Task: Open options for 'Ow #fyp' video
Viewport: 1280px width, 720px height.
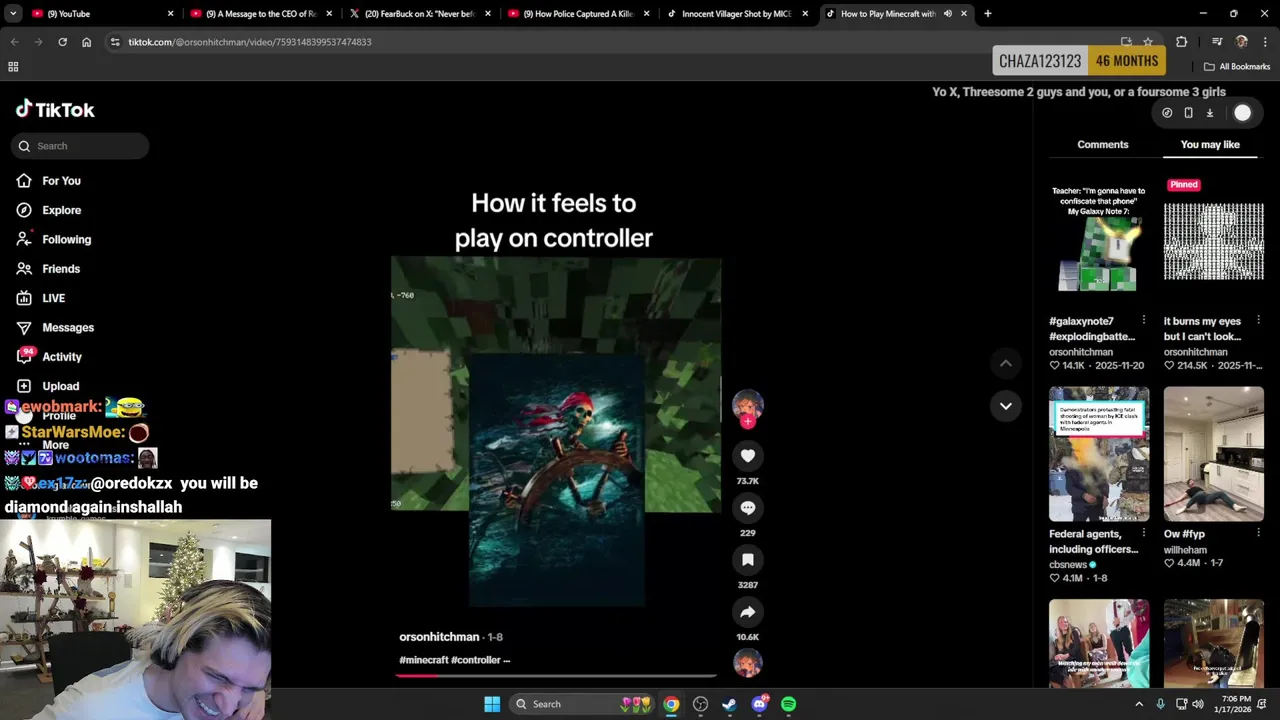Action: 1258,534
